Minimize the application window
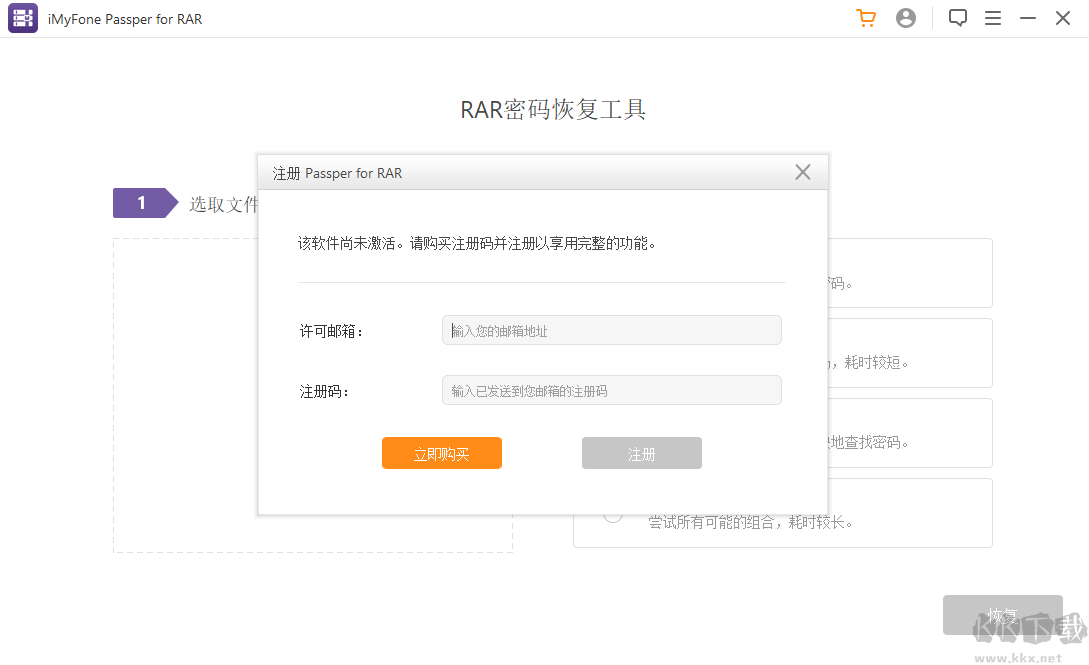Screen dimensions: 1089x665 click(1027, 18)
